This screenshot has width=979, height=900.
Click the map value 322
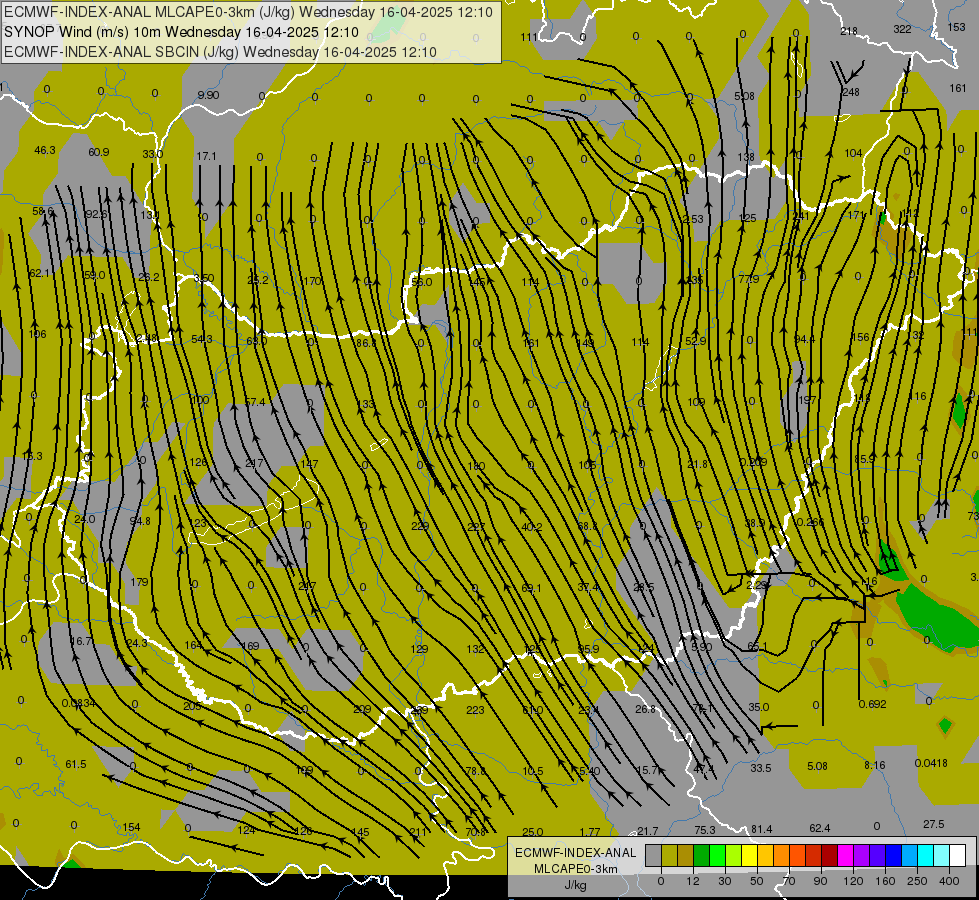[x=902, y=29]
